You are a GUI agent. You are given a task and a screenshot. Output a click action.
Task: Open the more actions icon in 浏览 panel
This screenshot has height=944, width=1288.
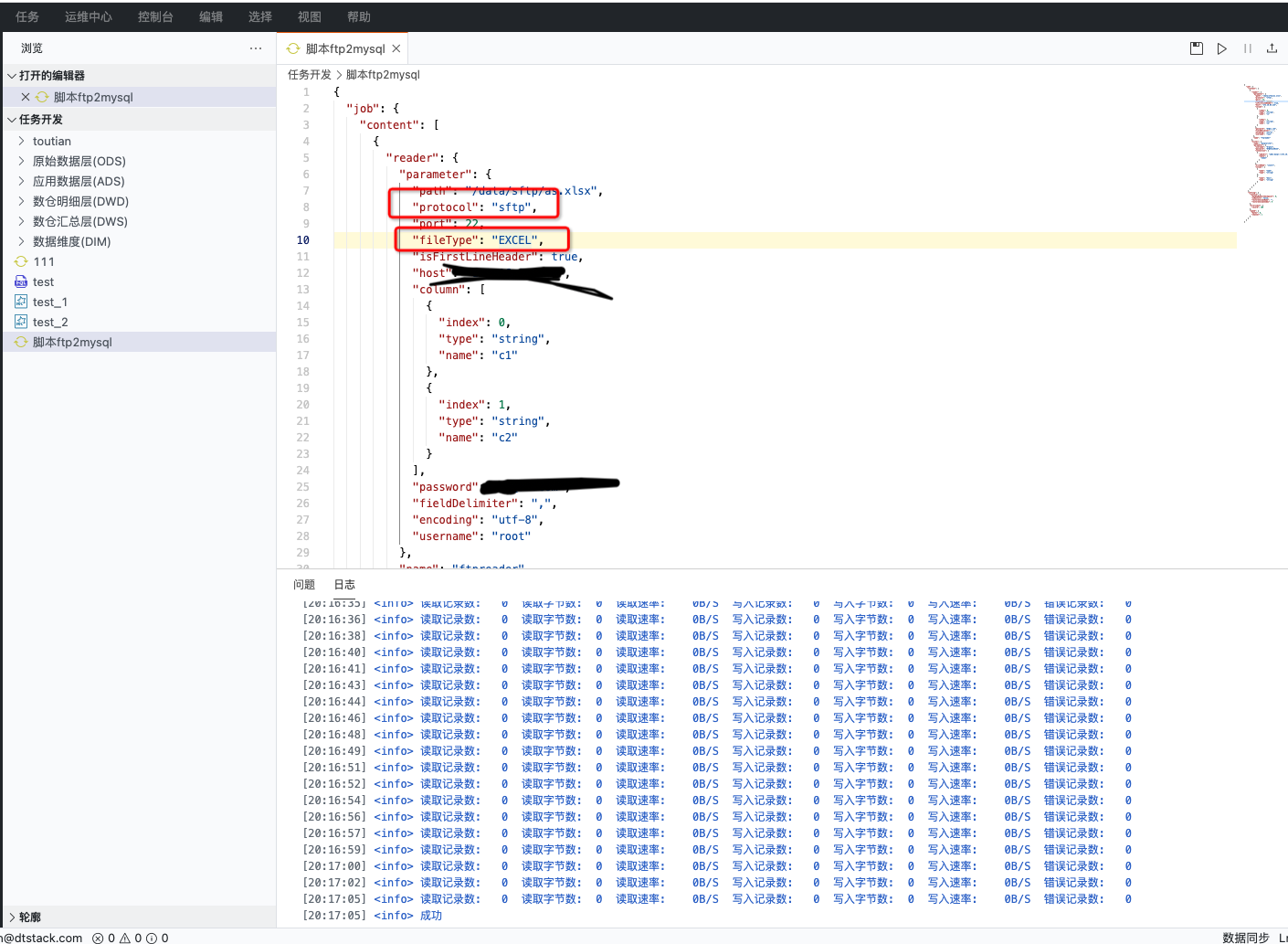point(256,48)
